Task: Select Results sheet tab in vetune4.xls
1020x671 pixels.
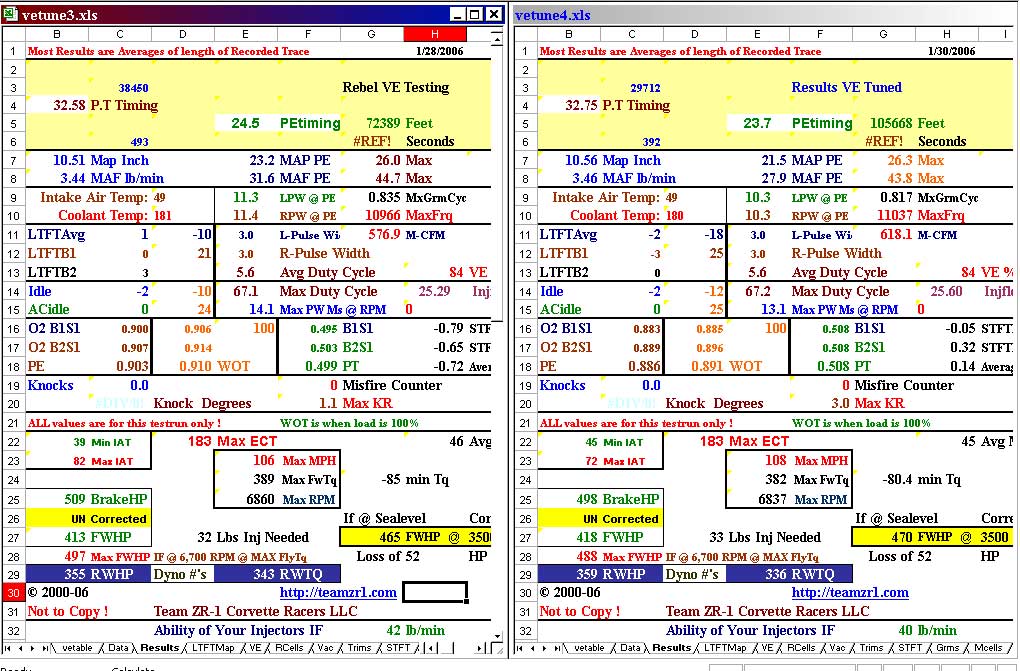Action: 671,648
